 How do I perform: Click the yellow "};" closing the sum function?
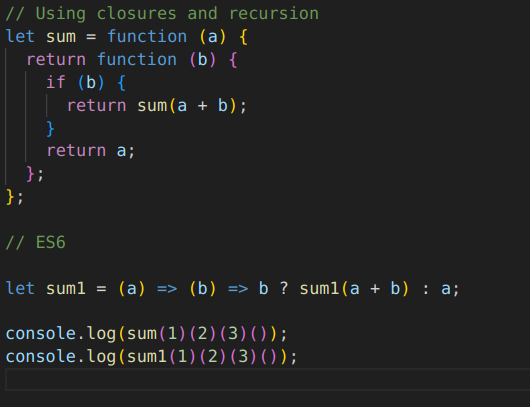[15, 197]
